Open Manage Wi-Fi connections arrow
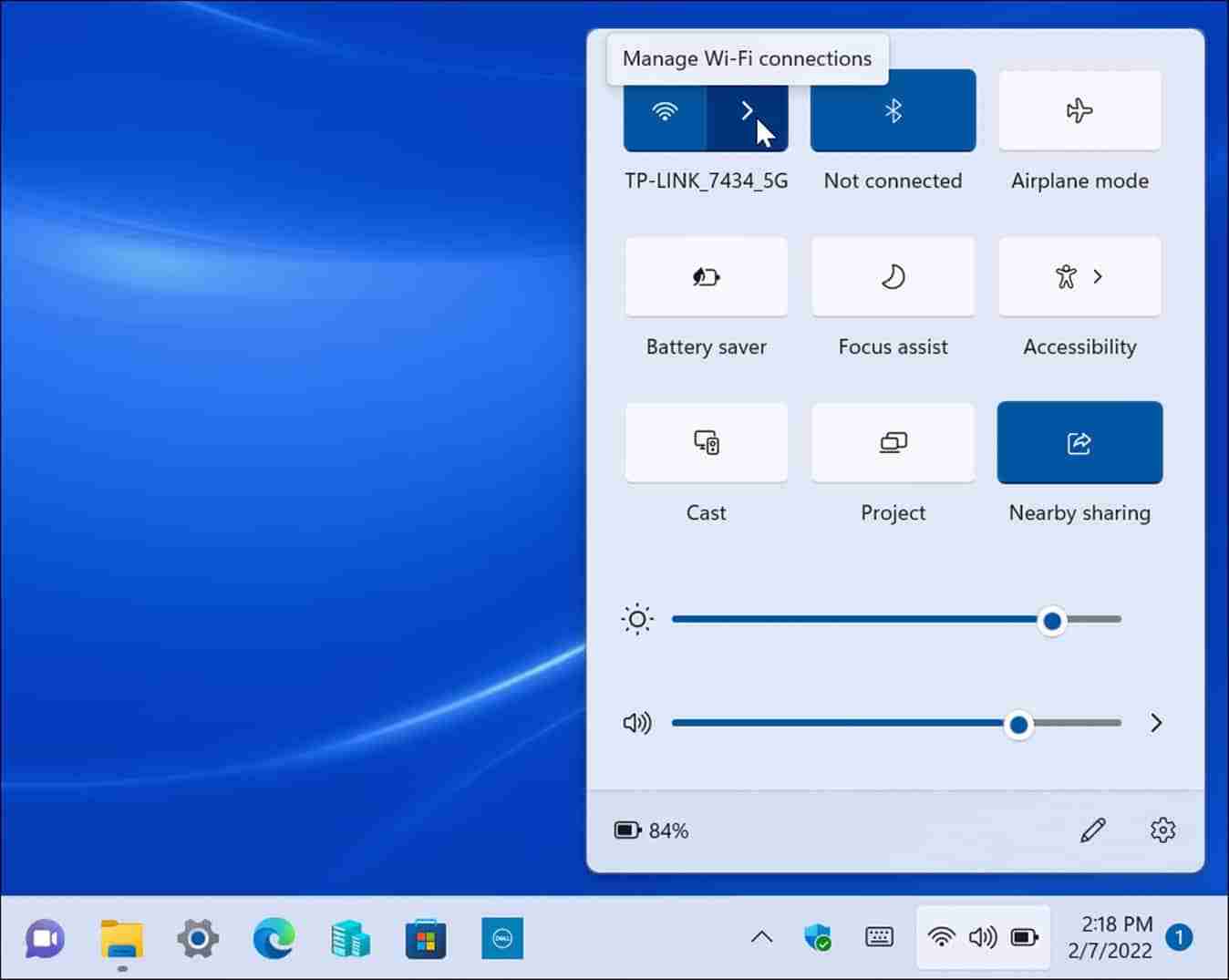The height and width of the screenshot is (980, 1229). tap(747, 111)
